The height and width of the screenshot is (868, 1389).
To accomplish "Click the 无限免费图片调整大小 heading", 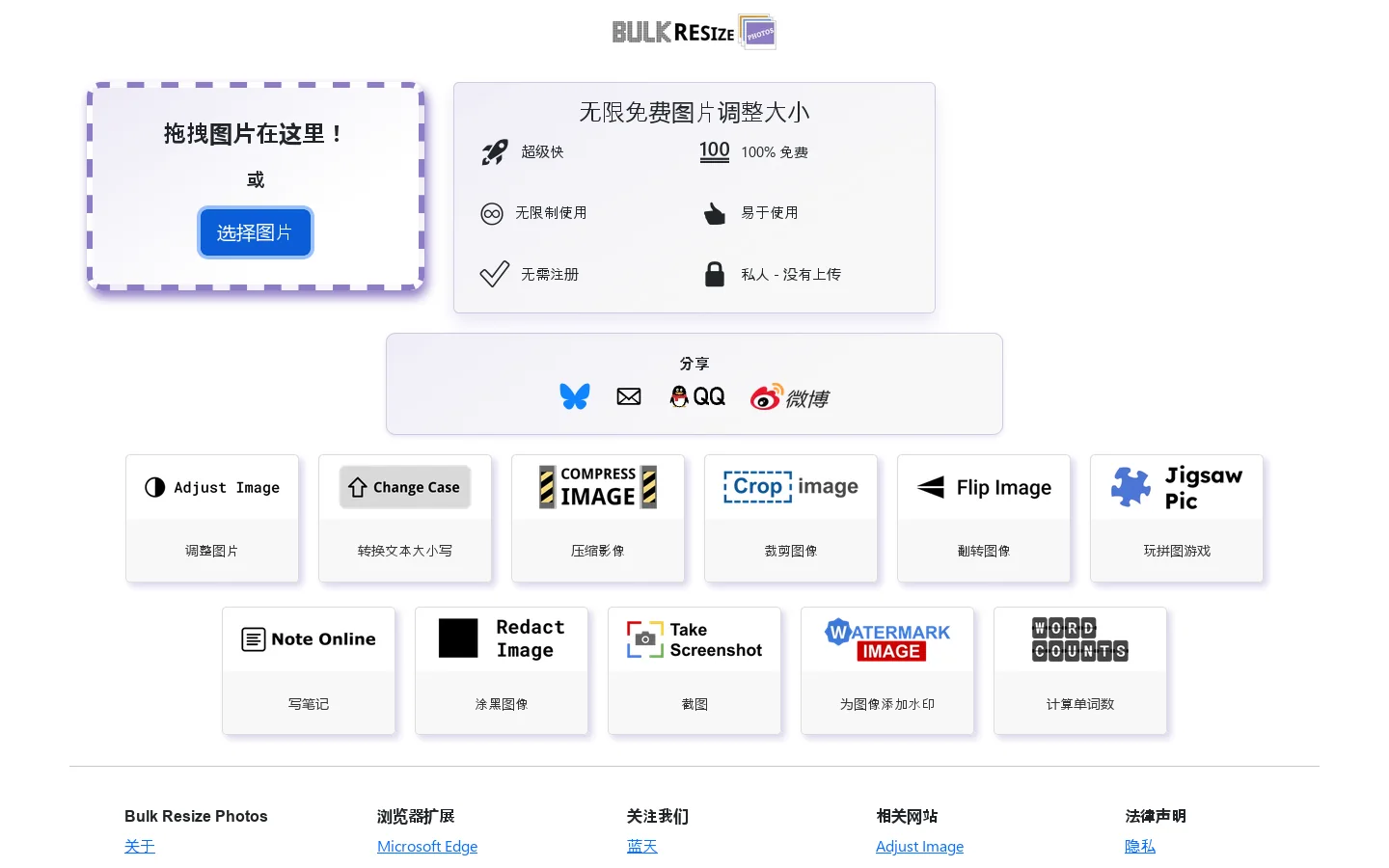I will tap(694, 112).
